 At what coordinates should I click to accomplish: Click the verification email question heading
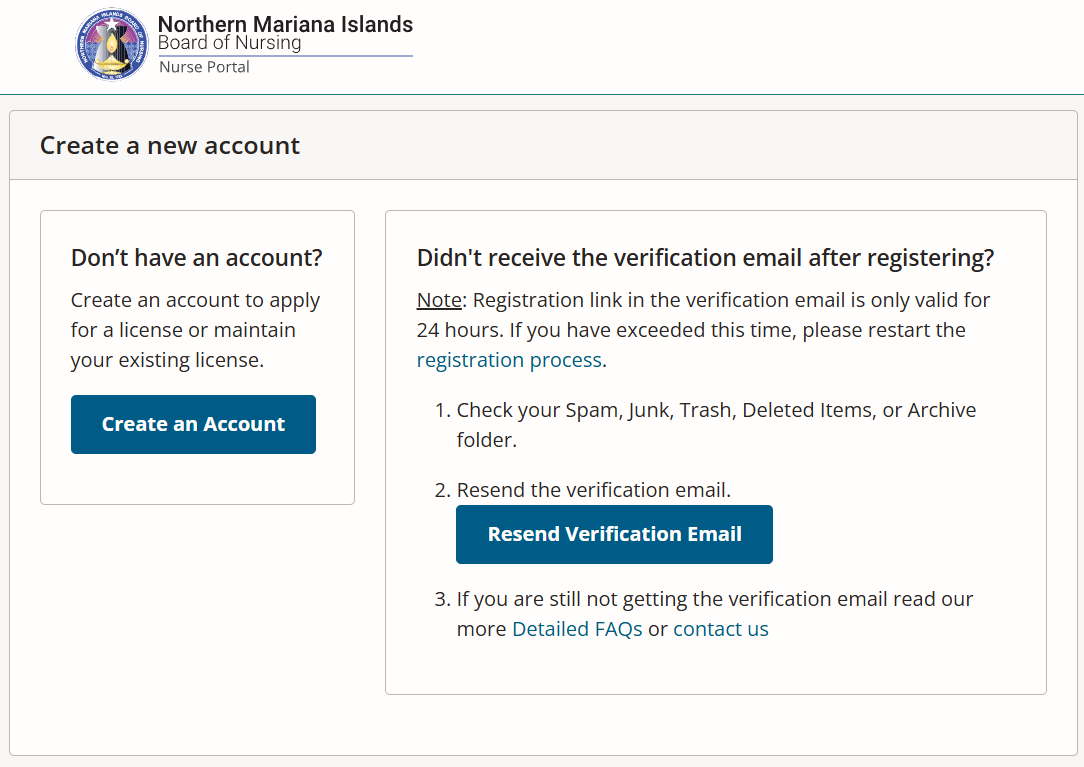pyautogui.click(x=705, y=257)
